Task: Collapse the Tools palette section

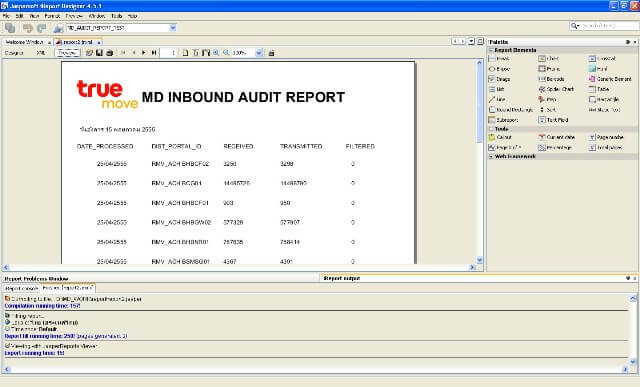Action: 491,129
